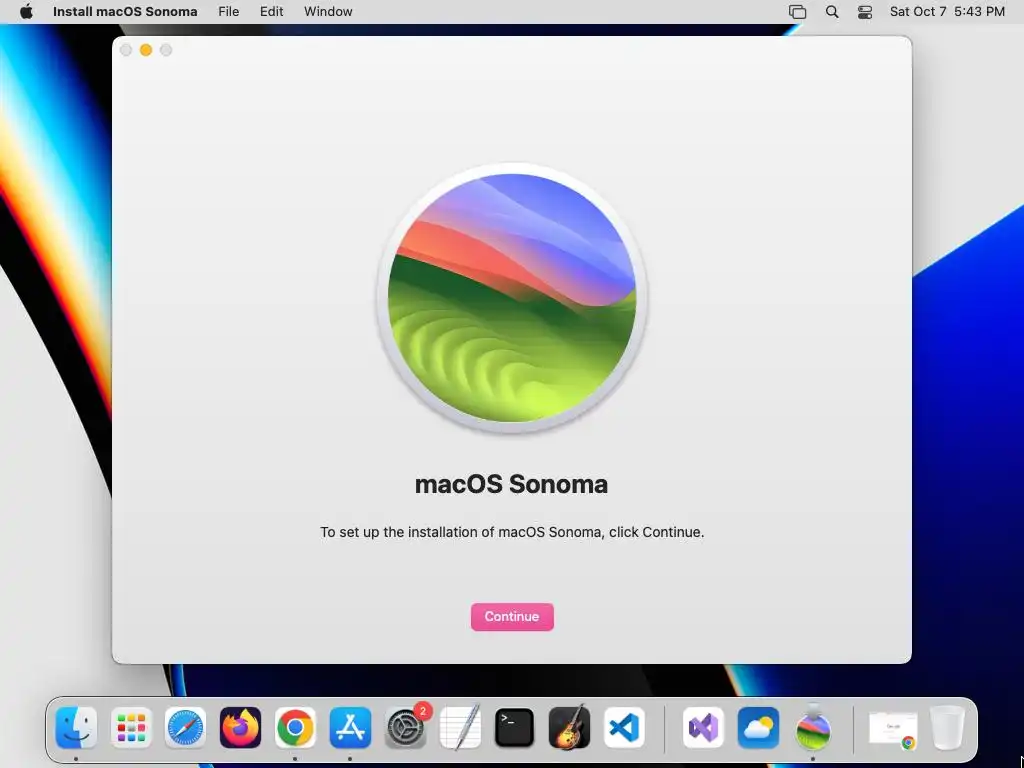Open the App Store from the Dock
The height and width of the screenshot is (768, 1024).
click(x=350, y=728)
